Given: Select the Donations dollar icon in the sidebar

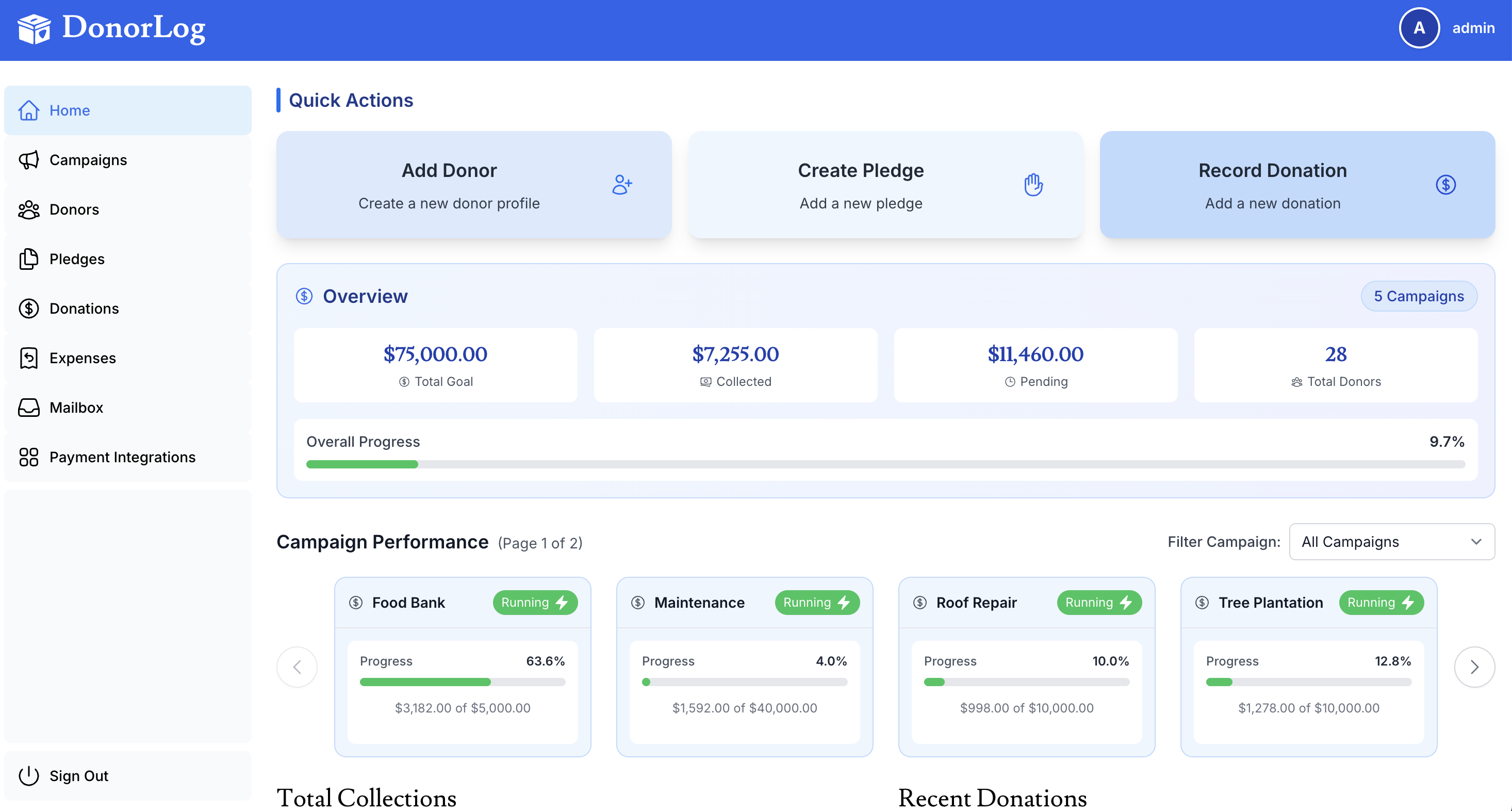Looking at the screenshot, I should (28, 309).
